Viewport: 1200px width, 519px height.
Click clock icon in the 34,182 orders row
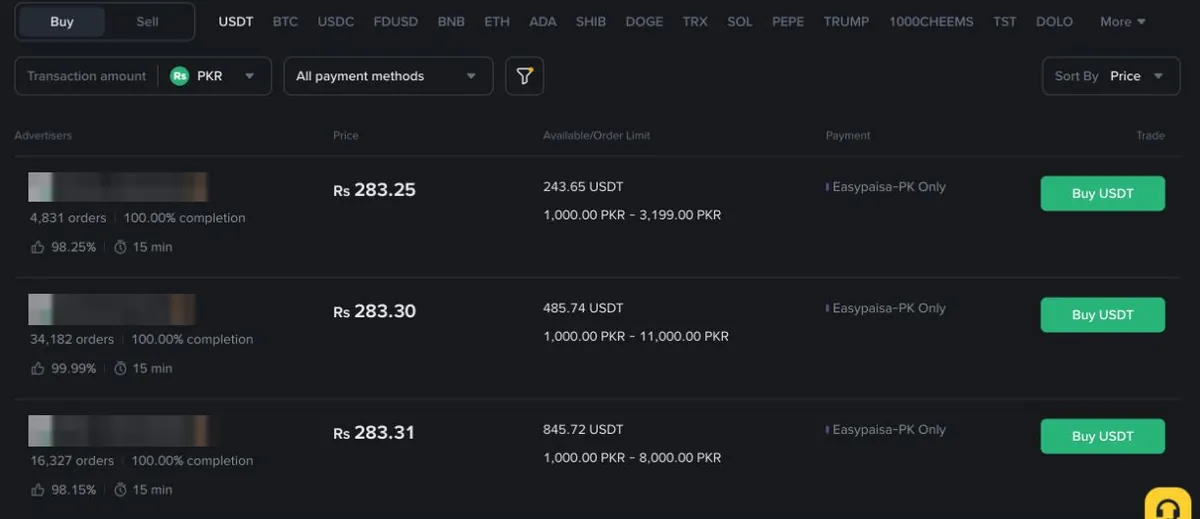click(120, 368)
